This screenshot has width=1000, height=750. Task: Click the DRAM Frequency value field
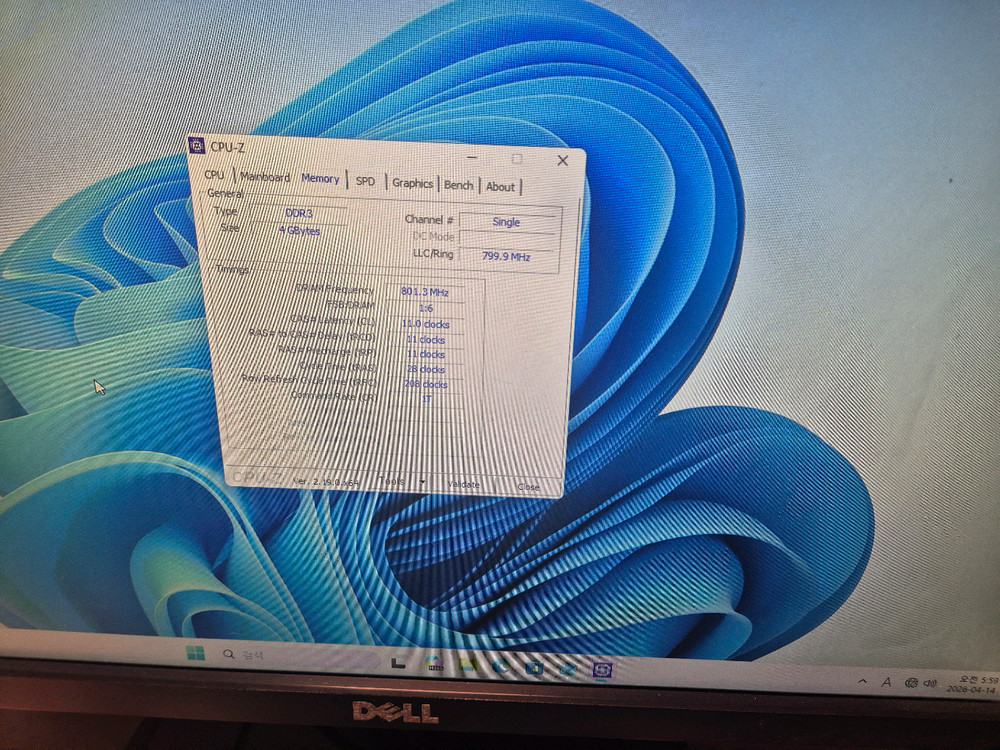pyautogui.click(x=425, y=293)
